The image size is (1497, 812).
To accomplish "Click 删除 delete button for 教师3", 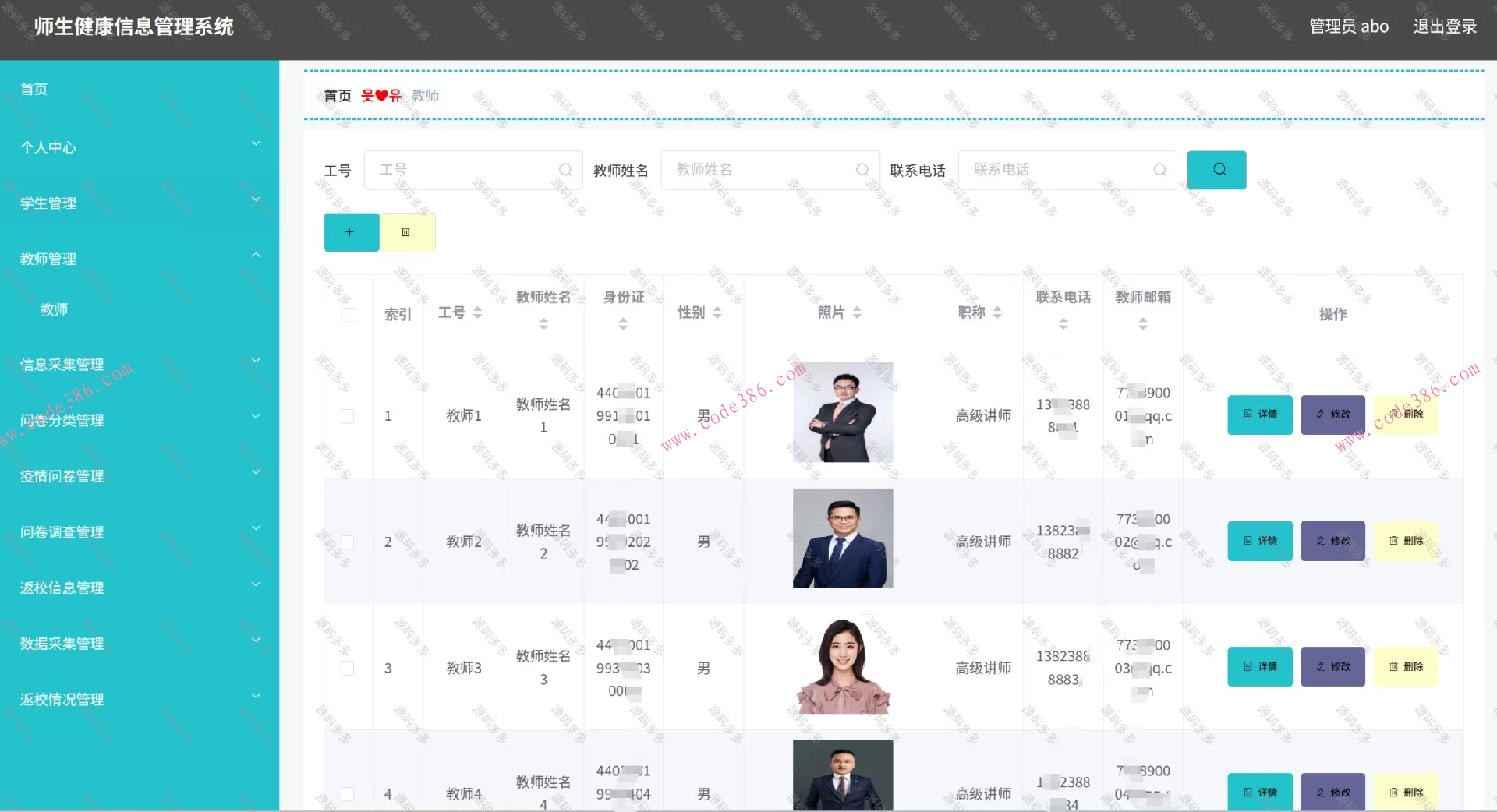I will click(1406, 667).
